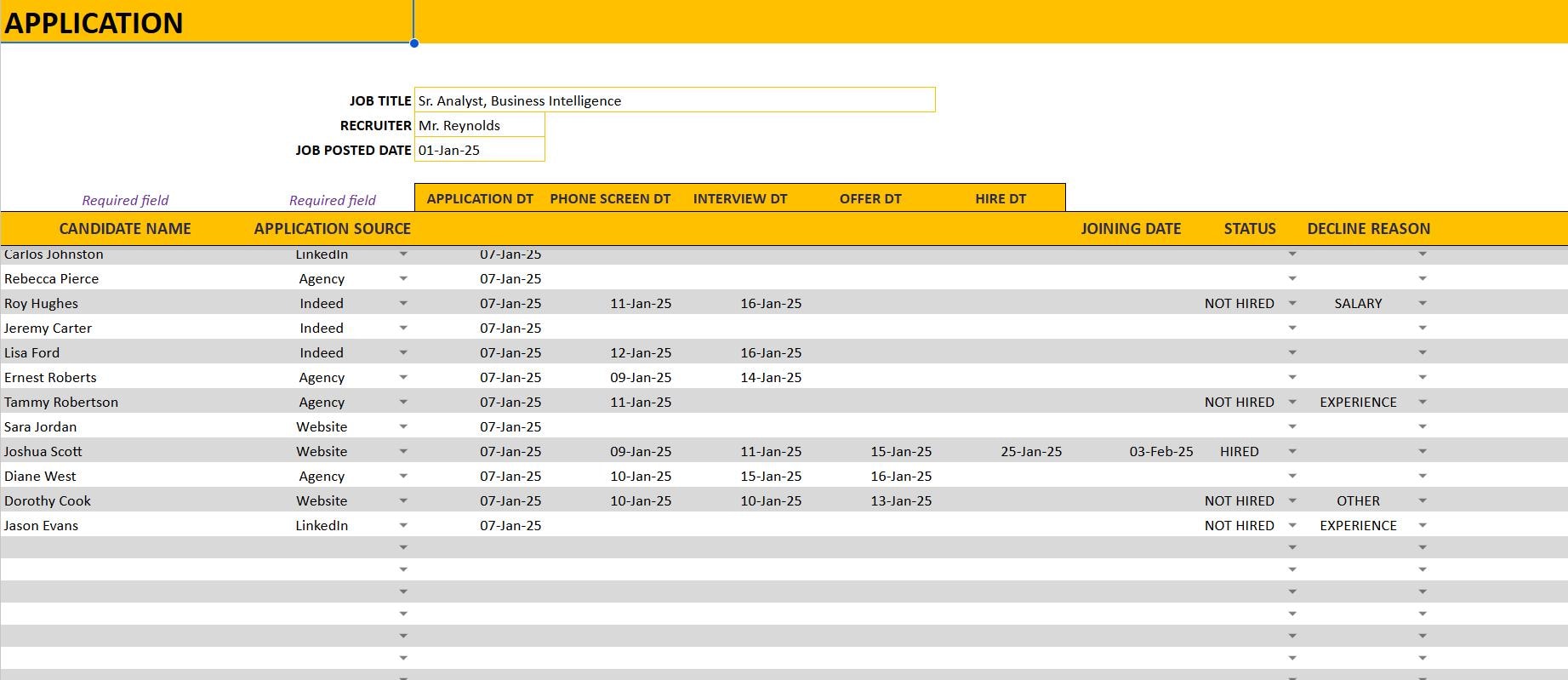Click the CANDIDATE NAME column header
The height and width of the screenshot is (680, 1568).
point(125,228)
